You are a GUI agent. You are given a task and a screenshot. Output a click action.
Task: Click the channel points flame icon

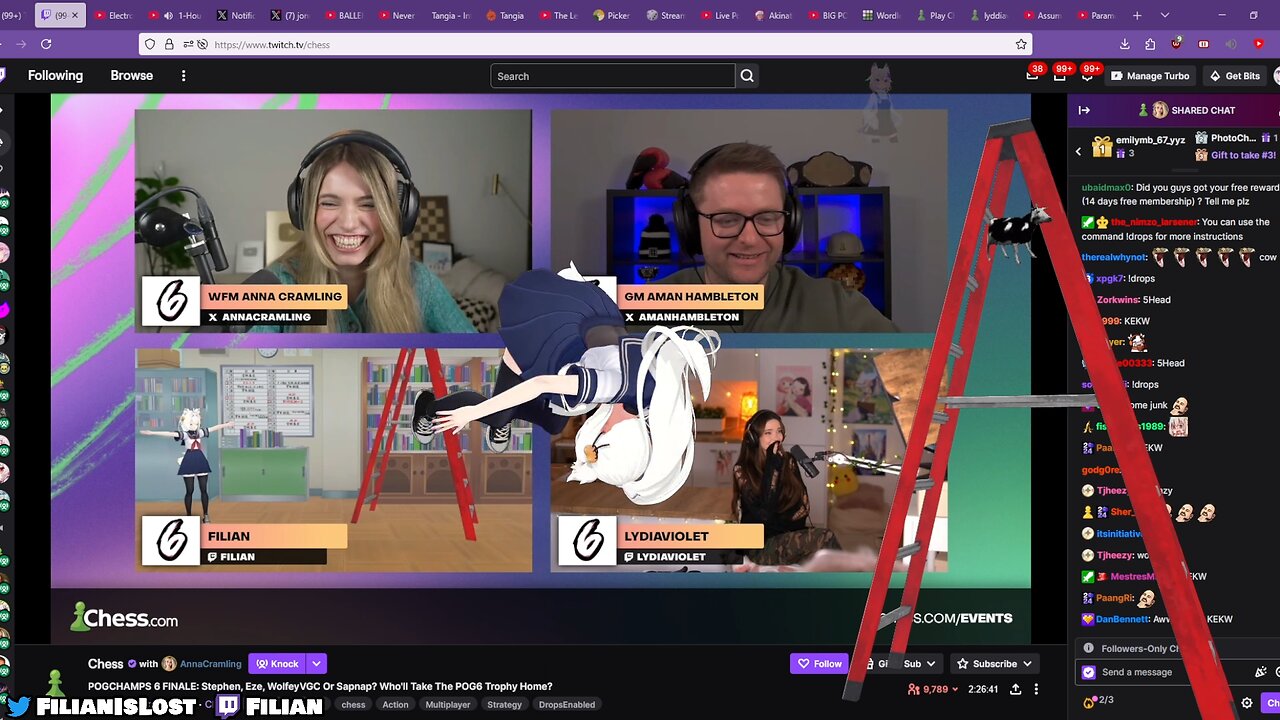click(x=1088, y=703)
